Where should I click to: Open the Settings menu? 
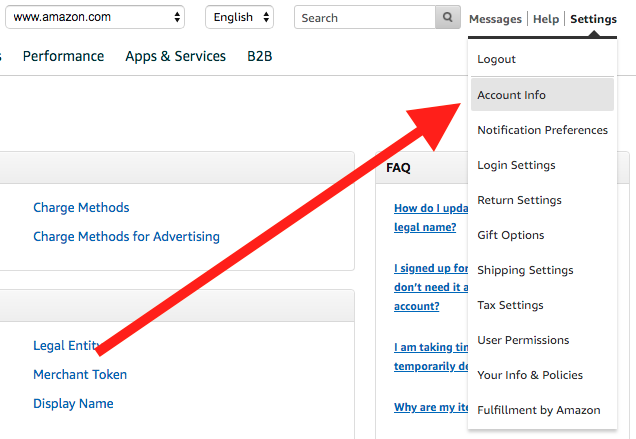tap(593, 19)
